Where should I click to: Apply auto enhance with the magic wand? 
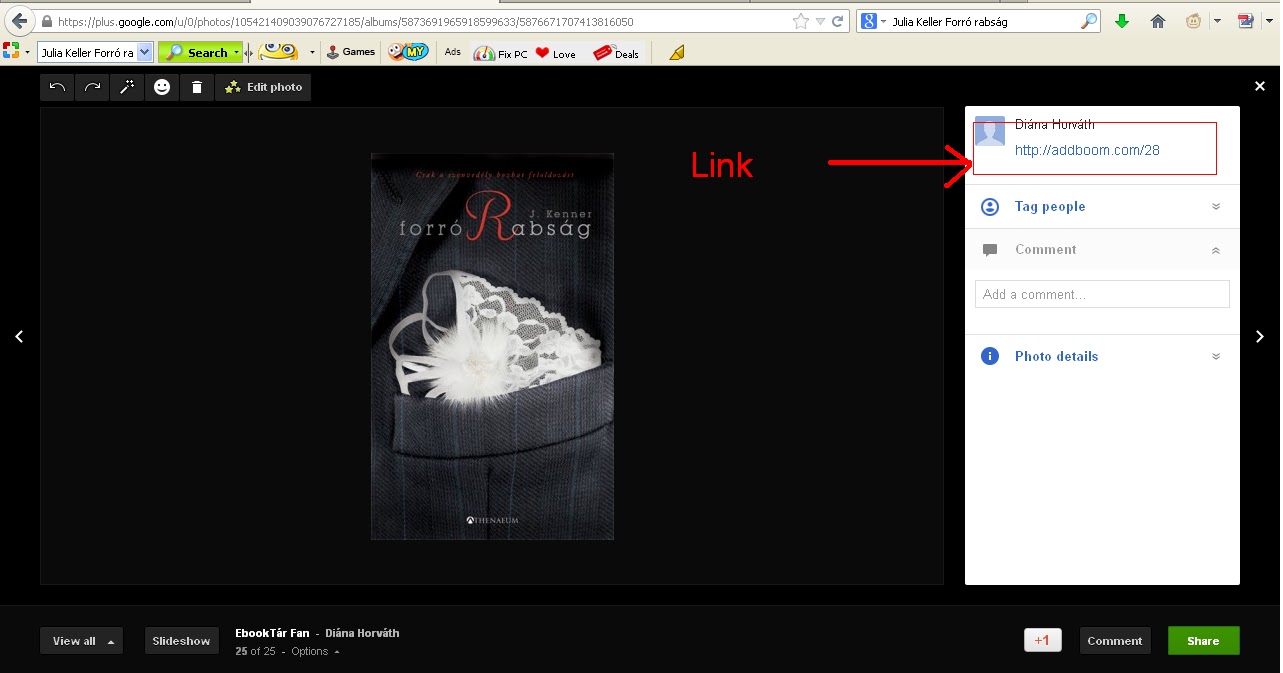[127, 88]
